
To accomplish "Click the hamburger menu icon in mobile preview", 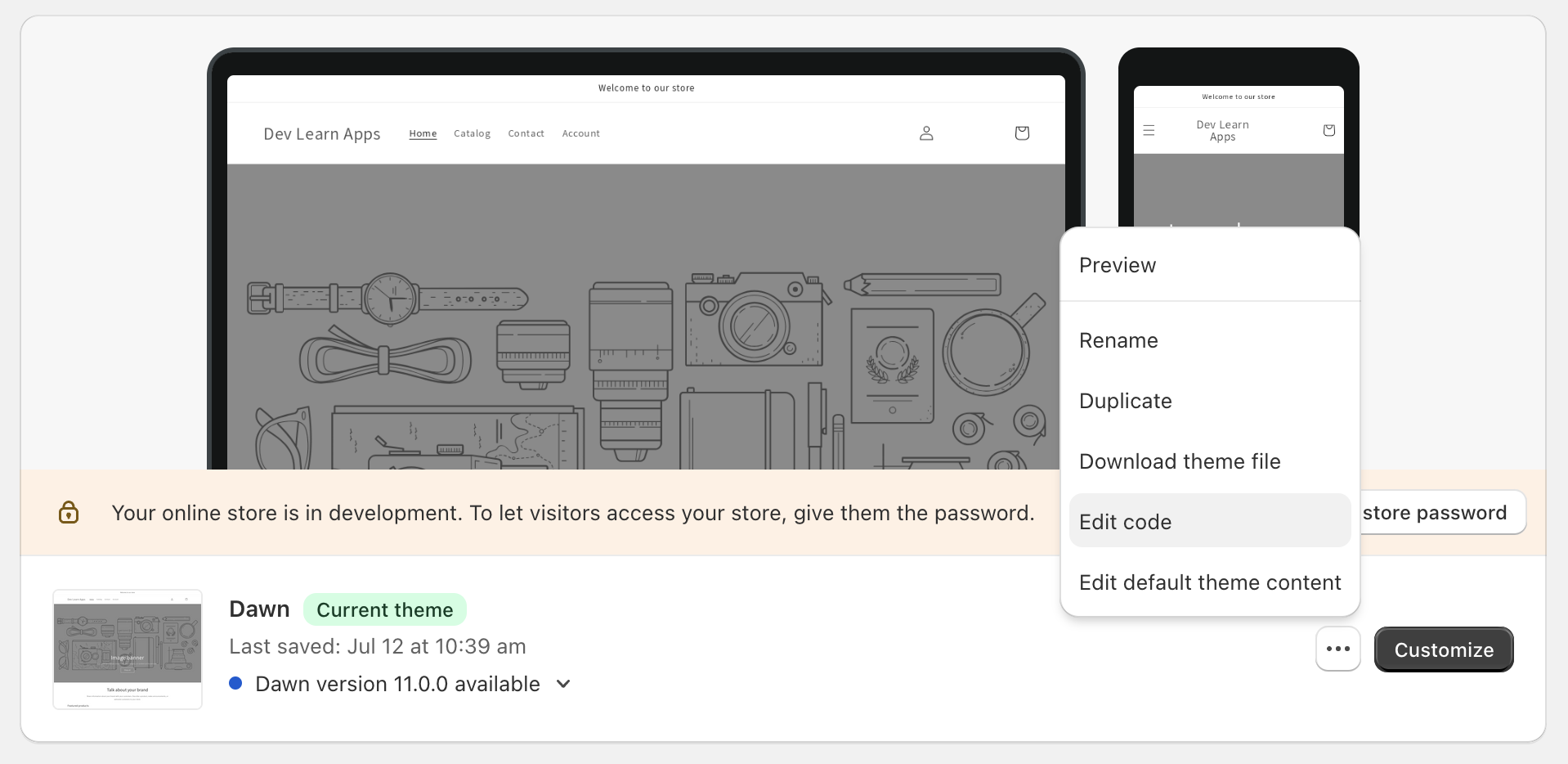I will pos(1149,130).
